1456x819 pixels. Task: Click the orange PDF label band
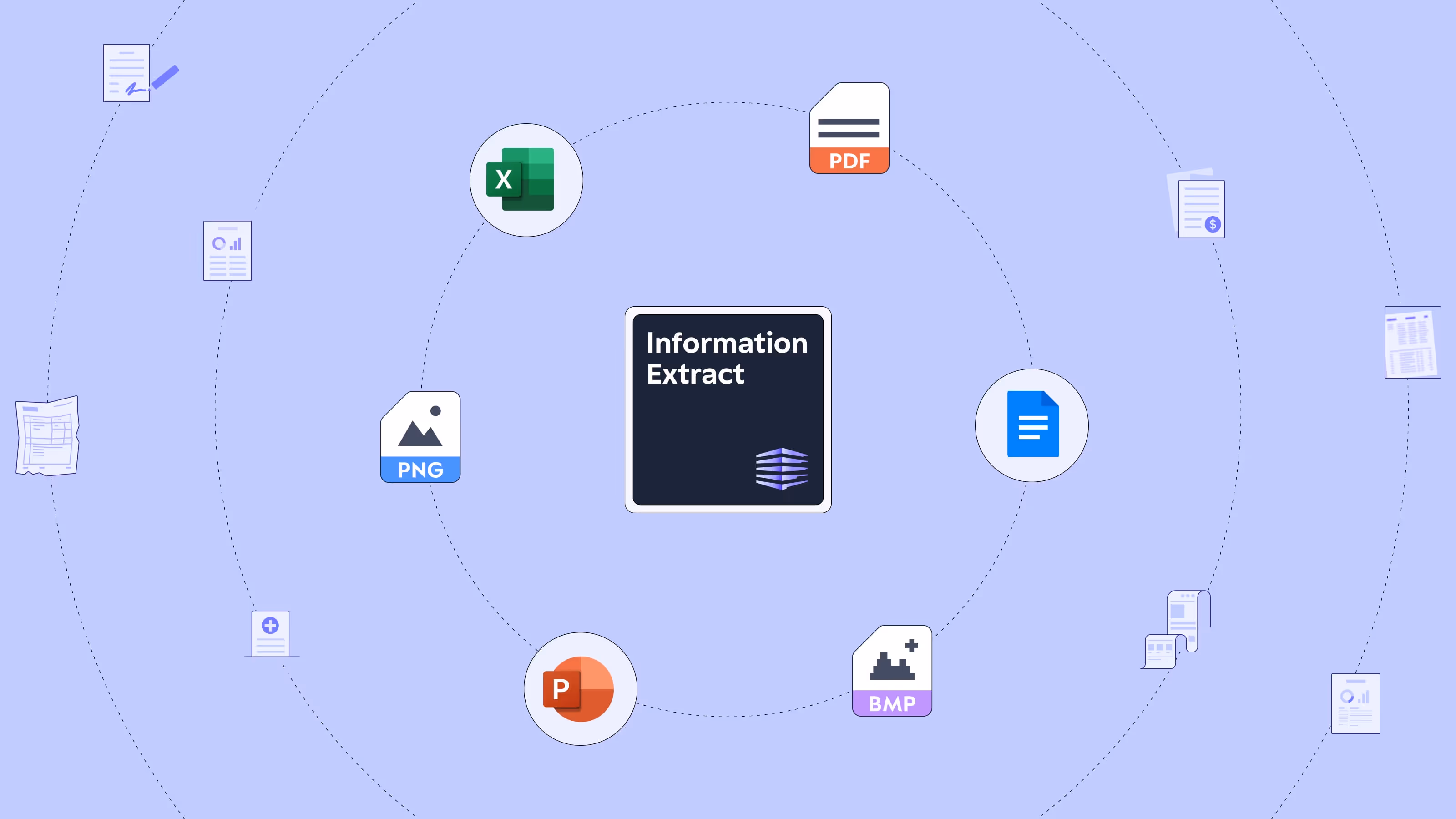[x=849, y=161]
